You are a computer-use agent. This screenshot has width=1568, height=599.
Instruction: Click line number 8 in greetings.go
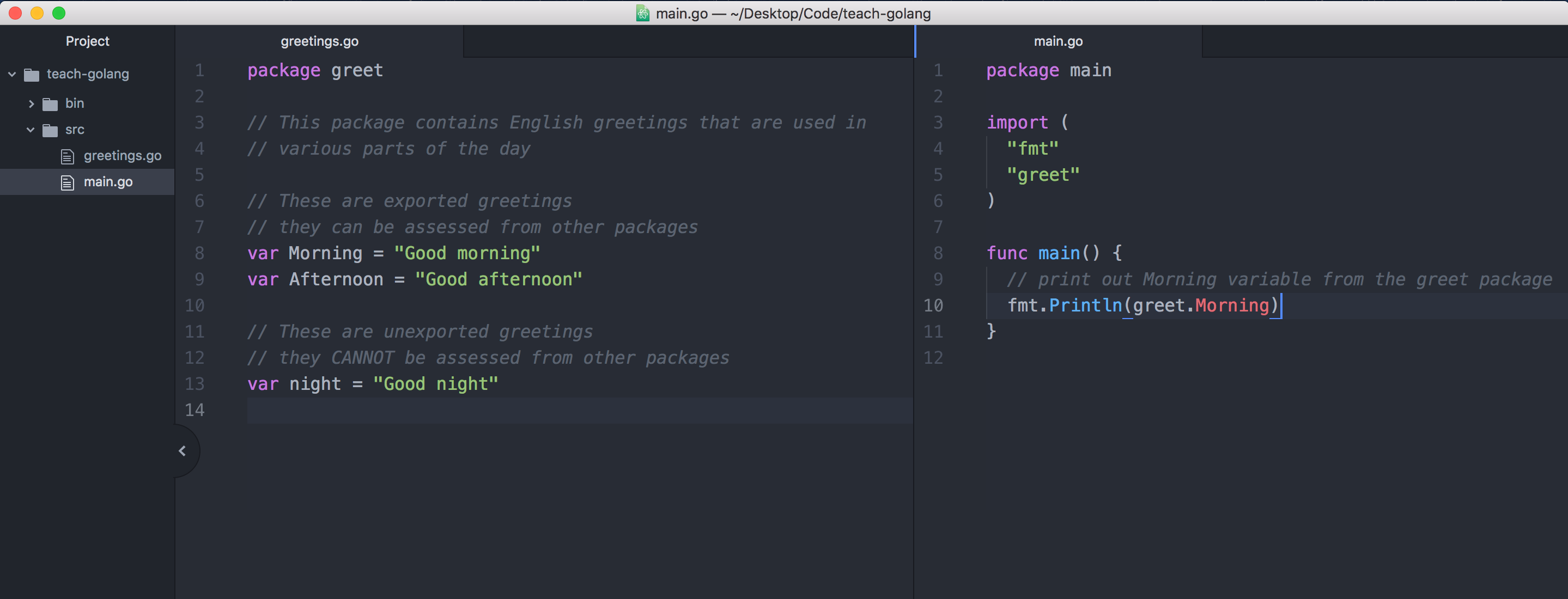199,253
